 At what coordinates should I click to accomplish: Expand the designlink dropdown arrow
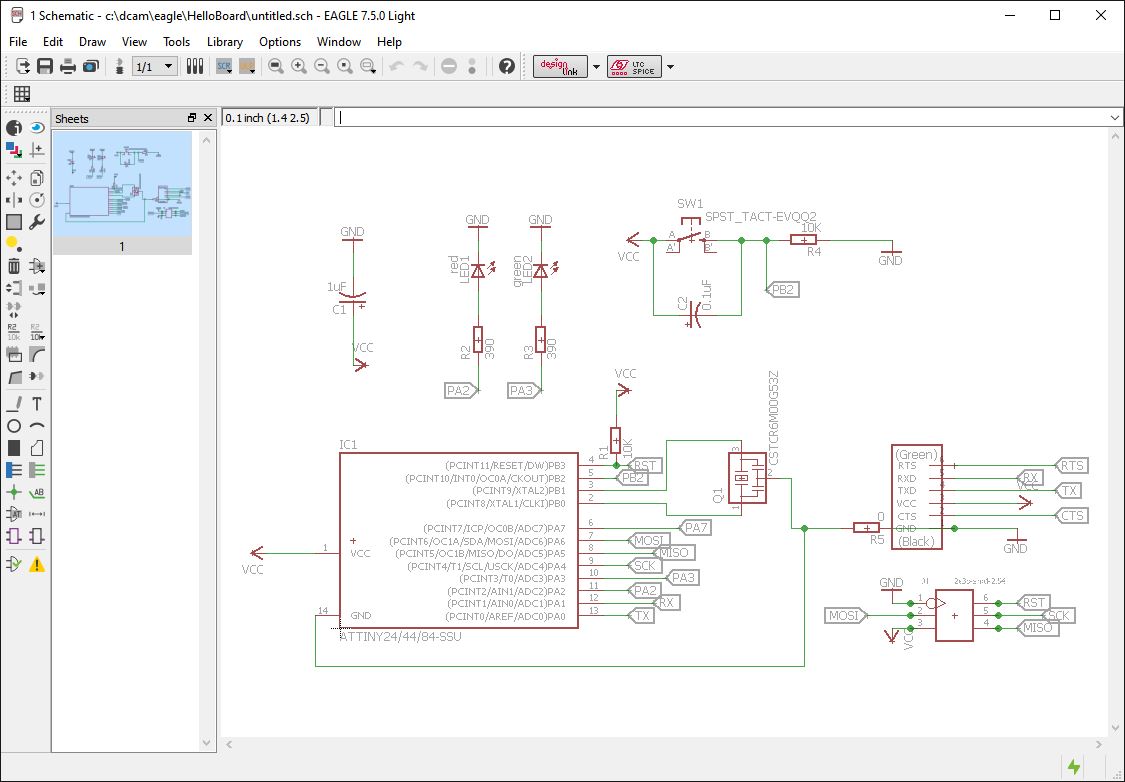click(x=596, y=67)
